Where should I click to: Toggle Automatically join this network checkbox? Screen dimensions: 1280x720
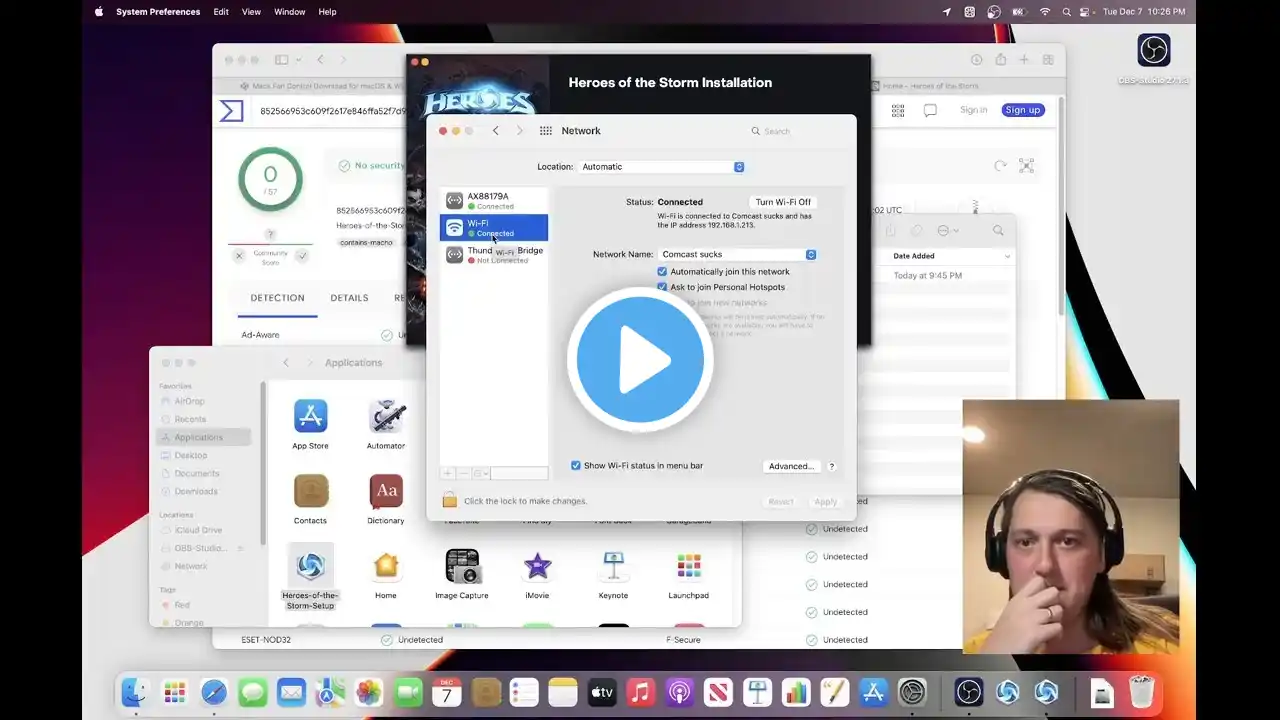click(662, 272)
